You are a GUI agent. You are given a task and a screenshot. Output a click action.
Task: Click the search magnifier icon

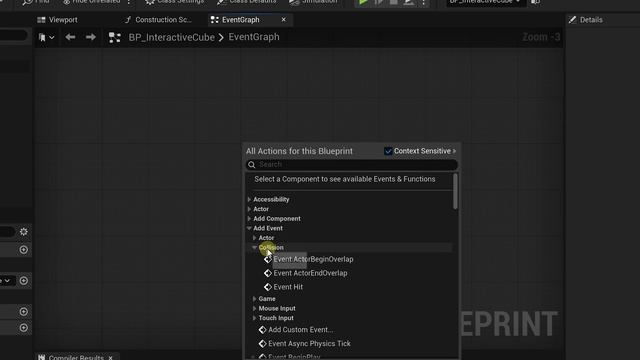point(252,164)
